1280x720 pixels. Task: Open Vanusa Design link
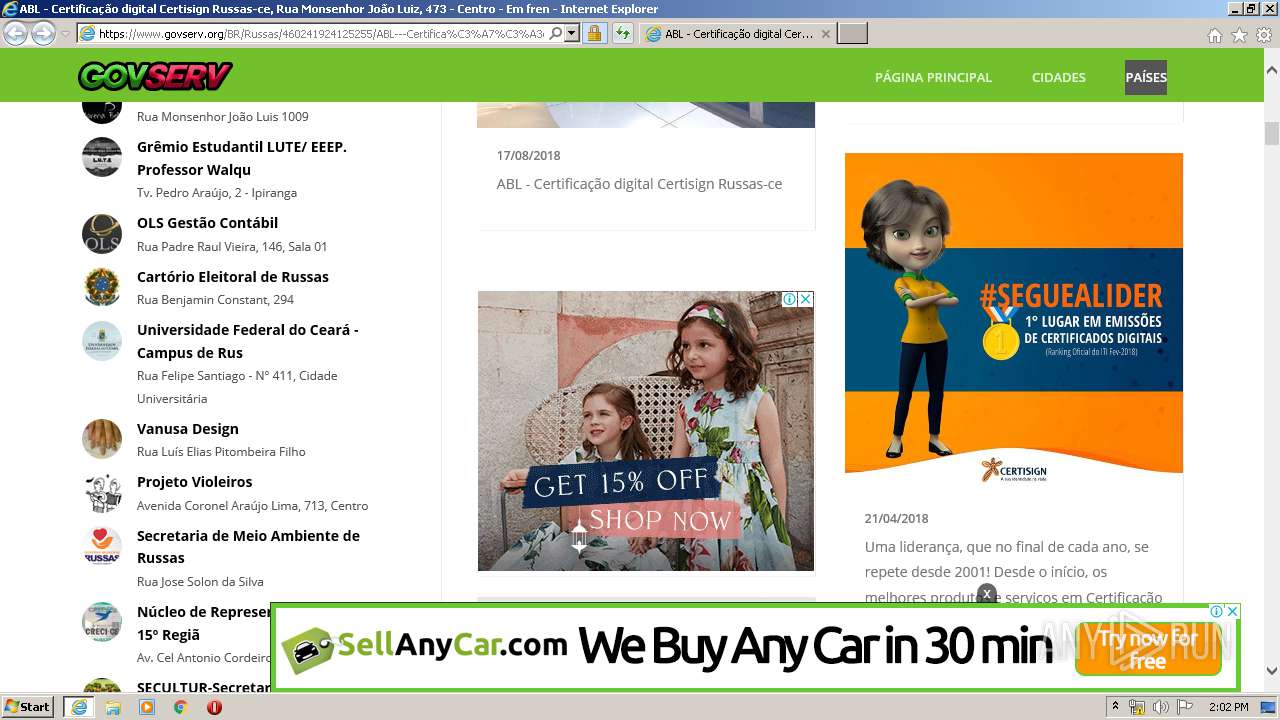[188, 429]
